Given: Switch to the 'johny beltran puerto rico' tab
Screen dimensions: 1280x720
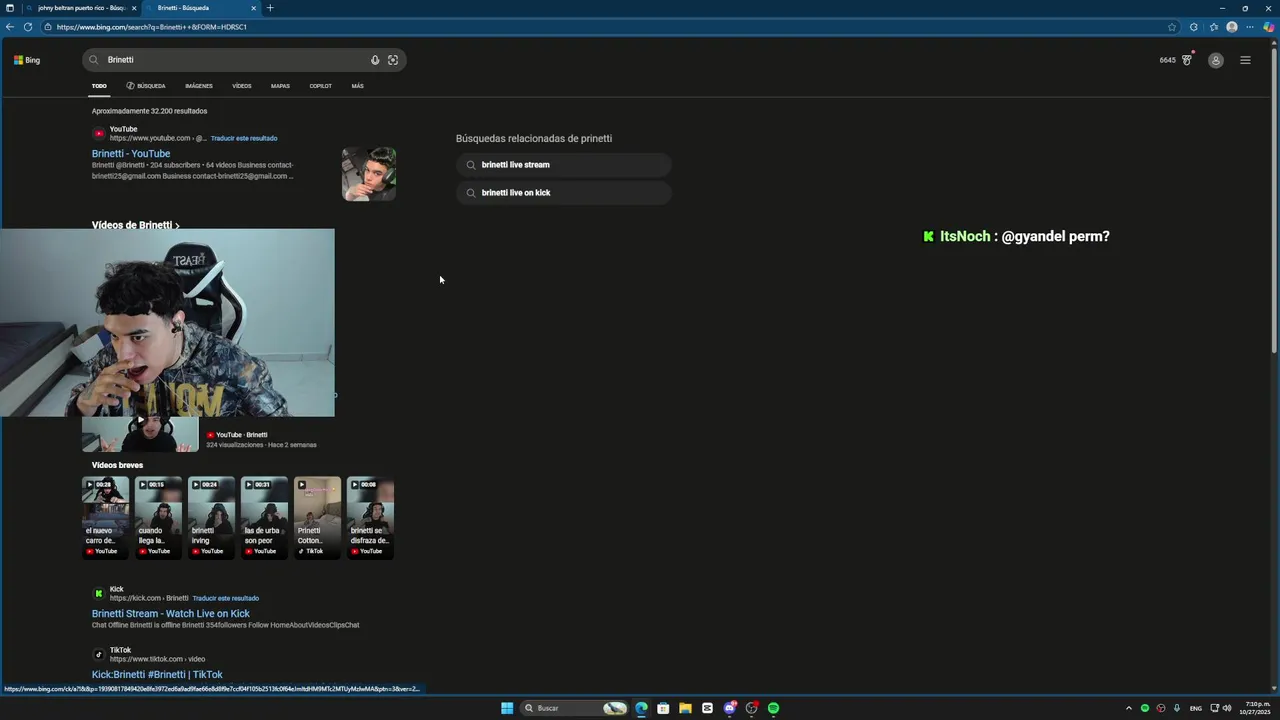Looking at the screenshot, I should (80, 8).
